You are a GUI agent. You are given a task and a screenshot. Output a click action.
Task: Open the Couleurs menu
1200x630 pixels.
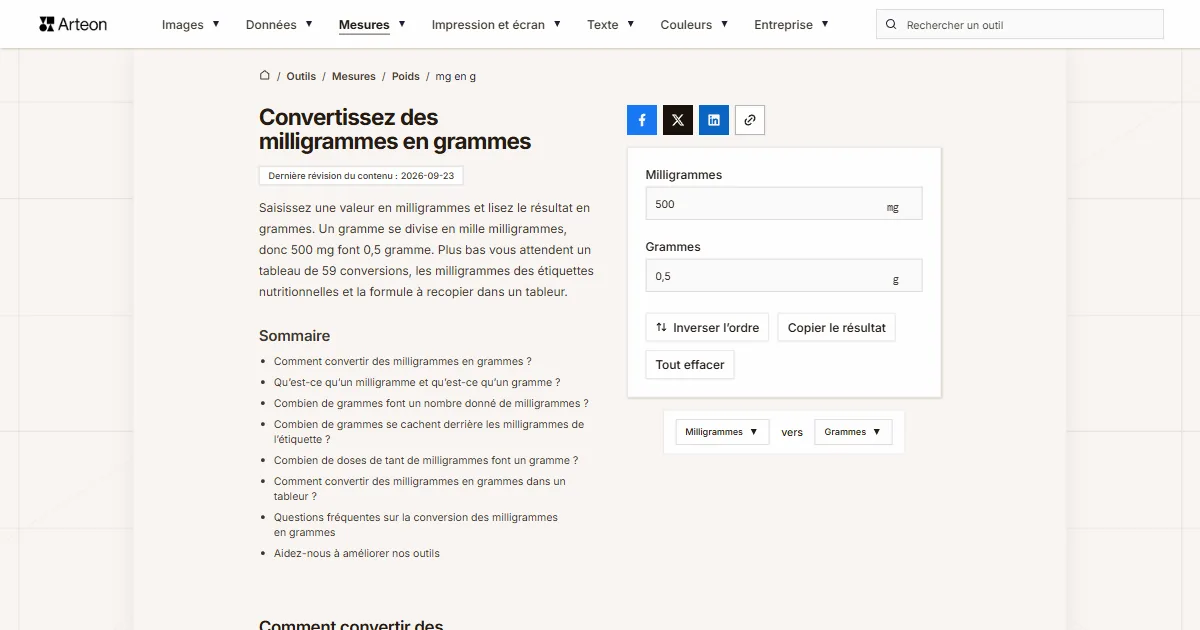click(694, 24)
